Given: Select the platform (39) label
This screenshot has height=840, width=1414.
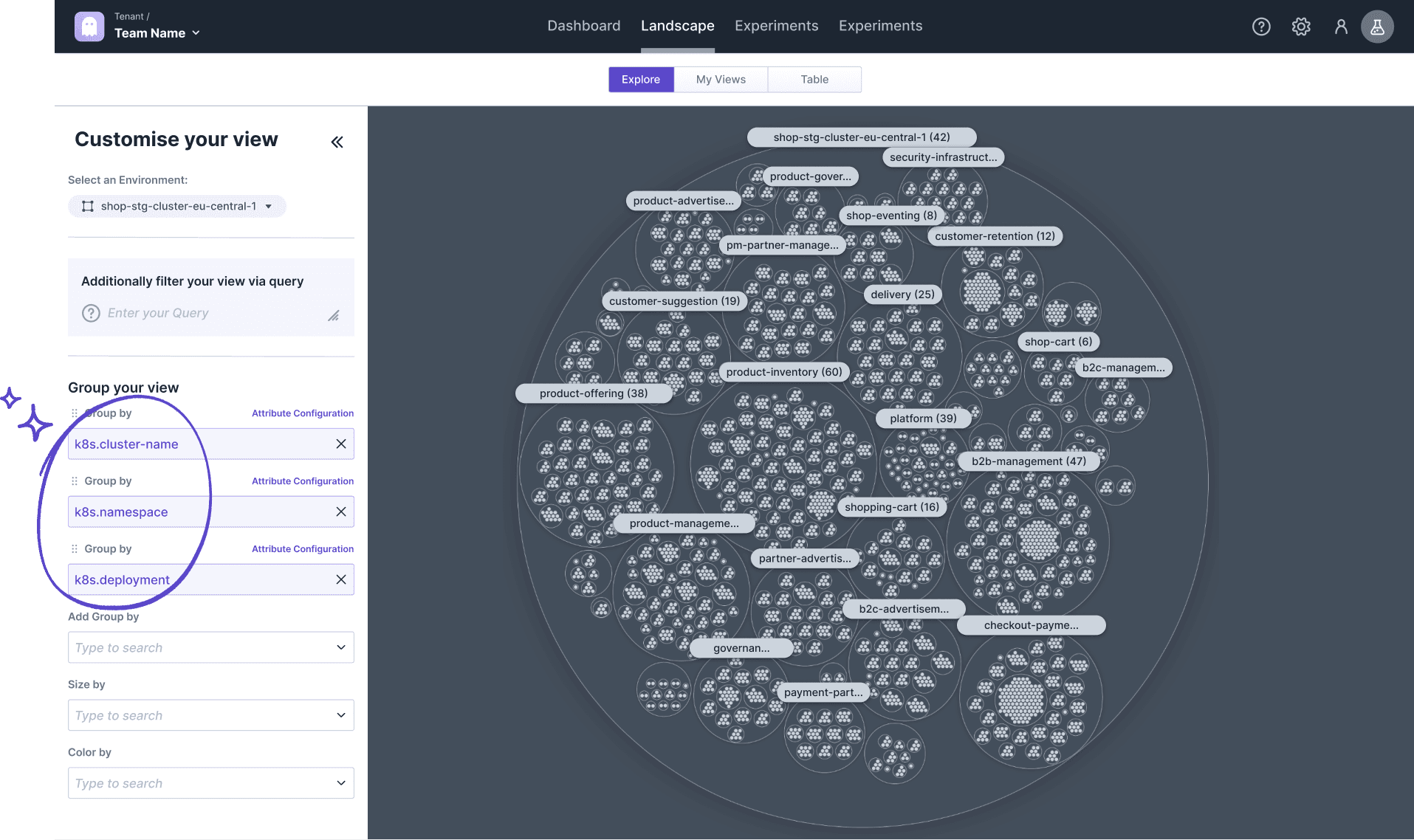Looking at the screenshot, I should click(x=923, y=419).
